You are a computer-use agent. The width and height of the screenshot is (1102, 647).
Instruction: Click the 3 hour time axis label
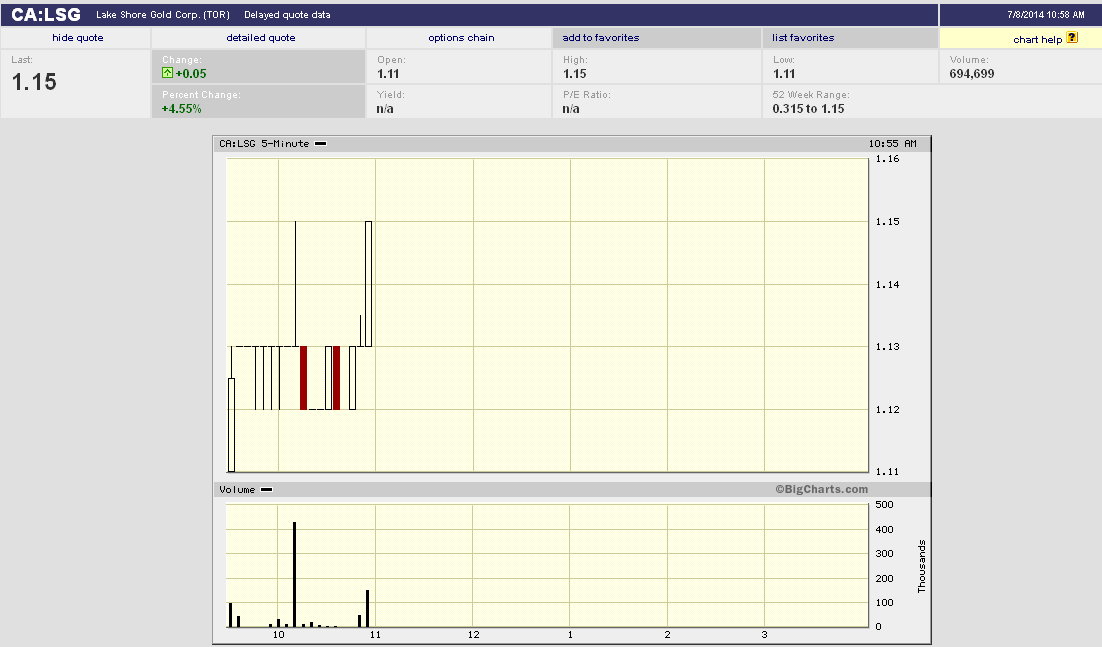tap(765, 634)
